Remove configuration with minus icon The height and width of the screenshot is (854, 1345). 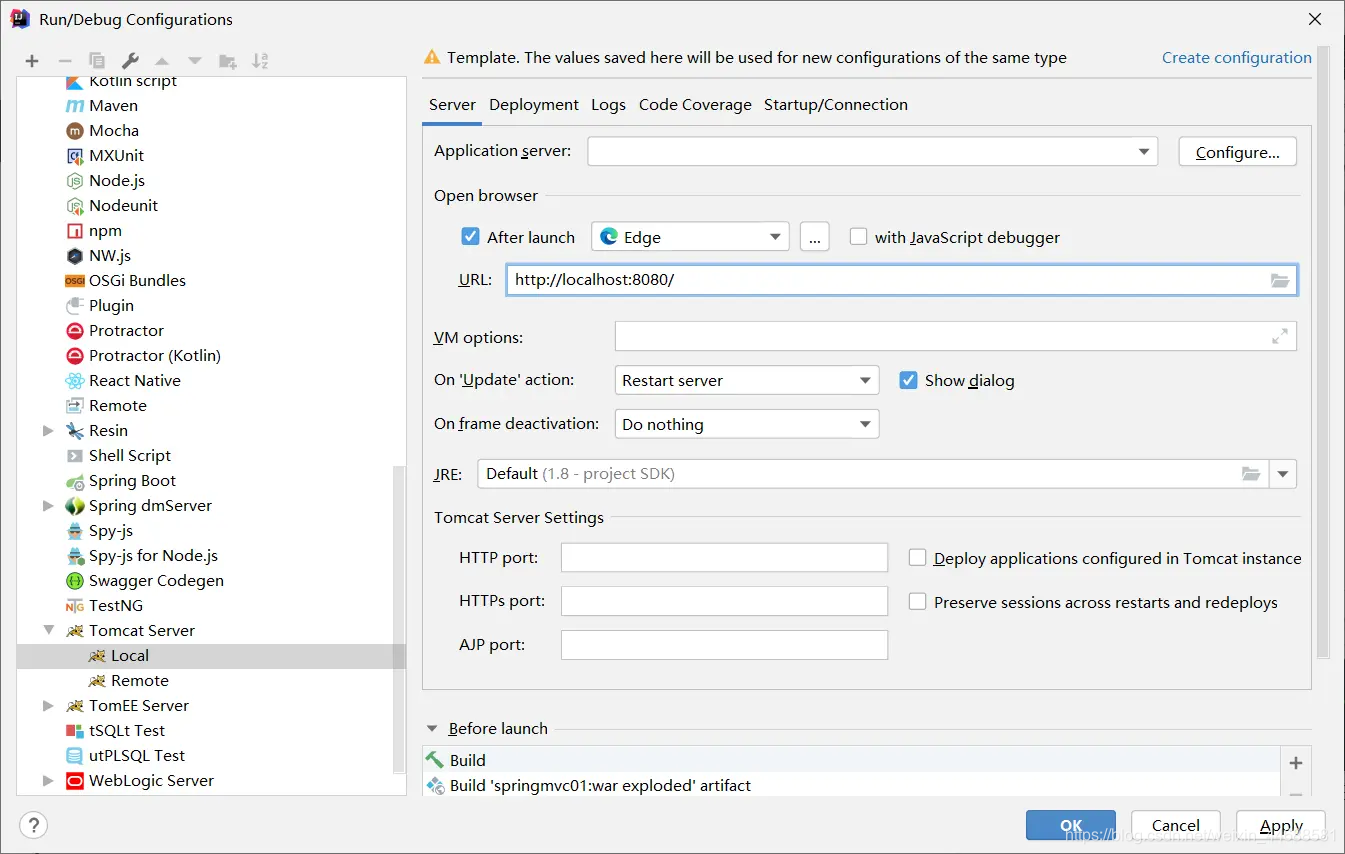tap(64, 61)
